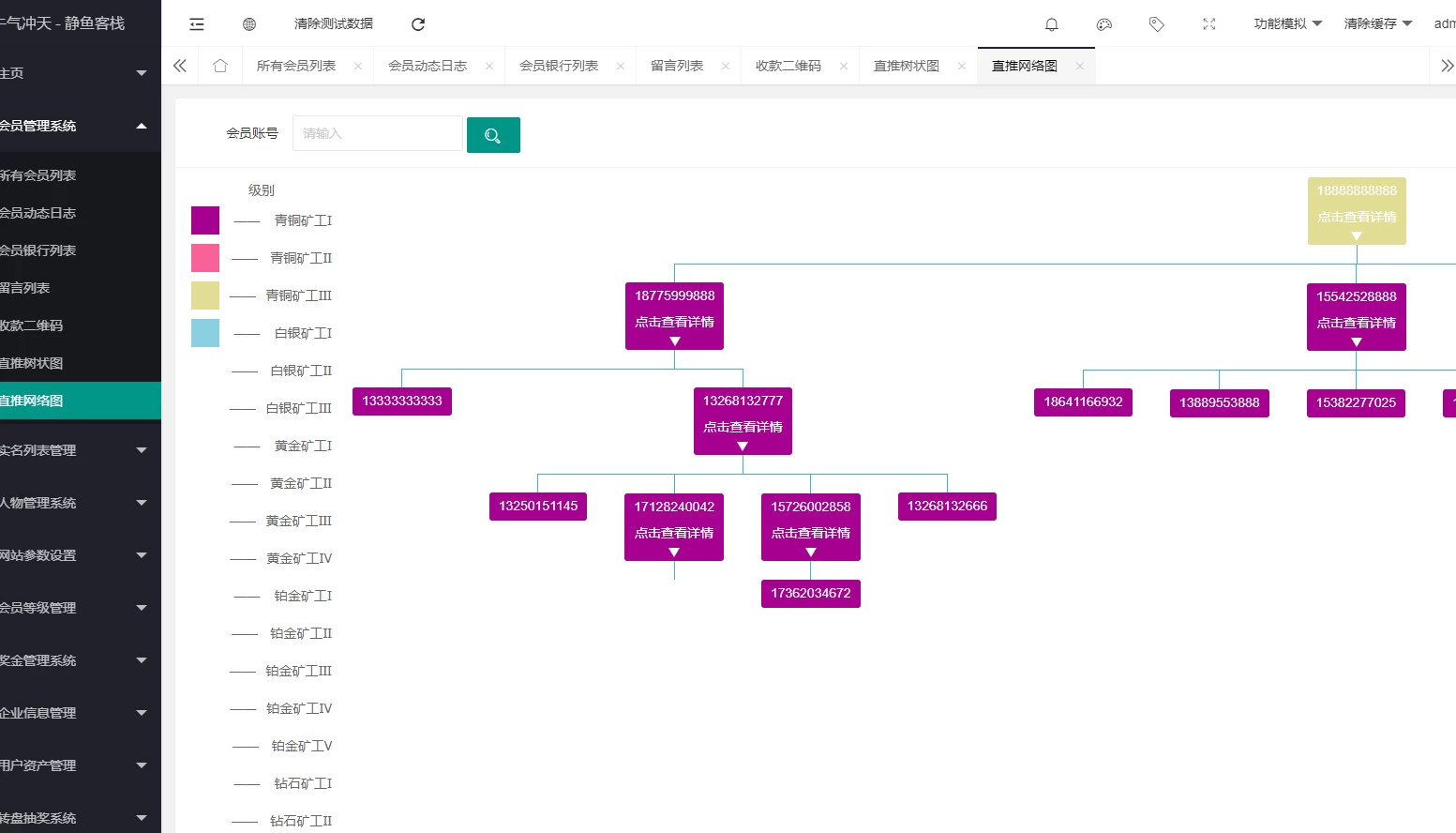The width and height of the screenshot is (1456, 833).
Task: Open the notification bell icon
Action: click(1052, 24)
